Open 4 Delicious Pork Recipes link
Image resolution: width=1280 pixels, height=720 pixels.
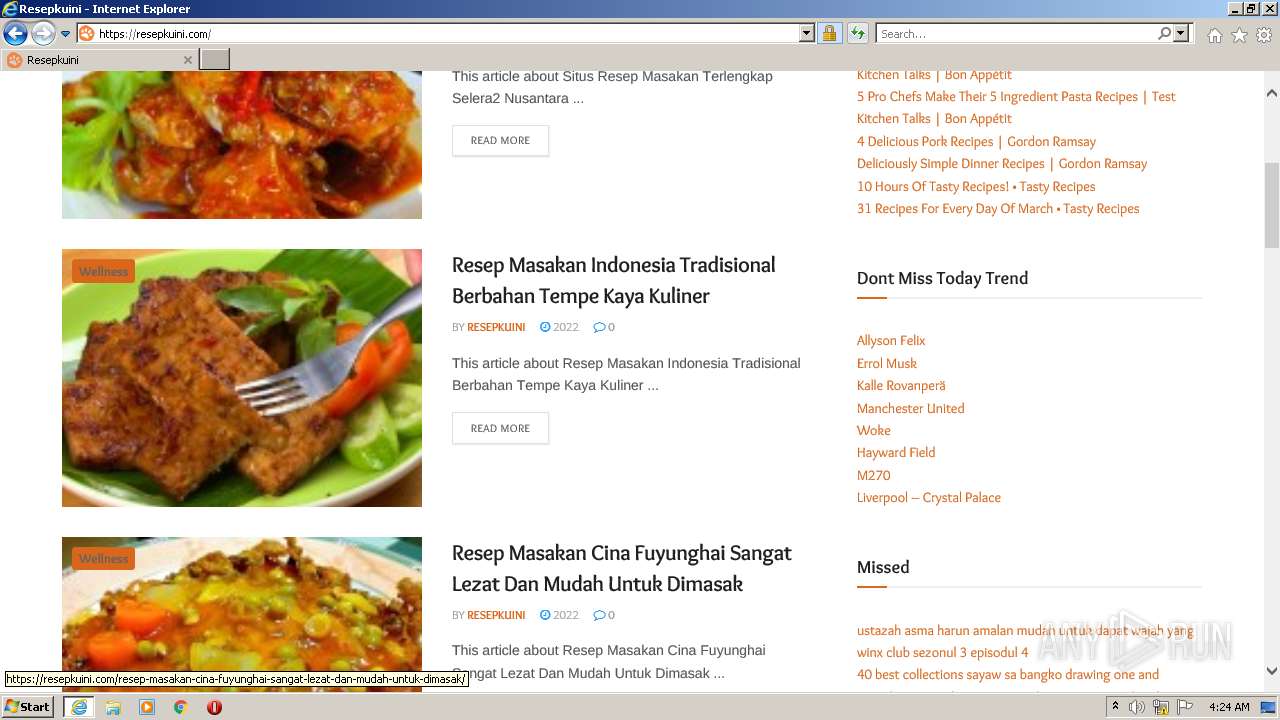(976, 142)
